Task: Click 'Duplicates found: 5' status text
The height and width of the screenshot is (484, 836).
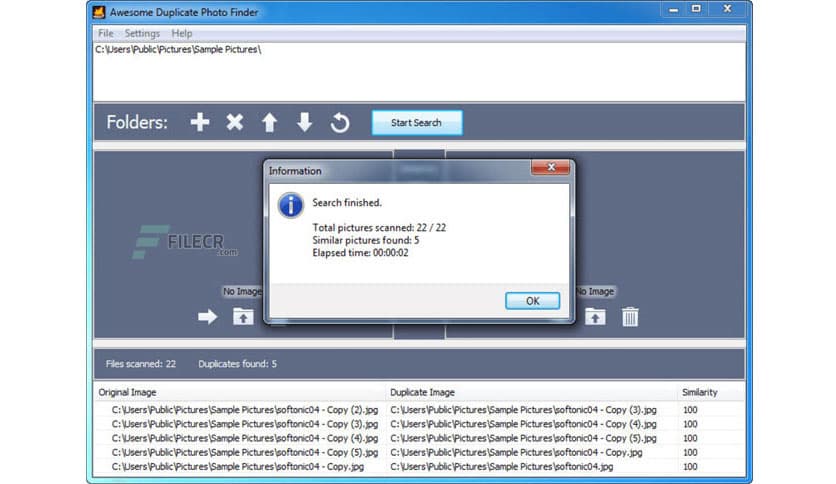Action: [237, 364]
